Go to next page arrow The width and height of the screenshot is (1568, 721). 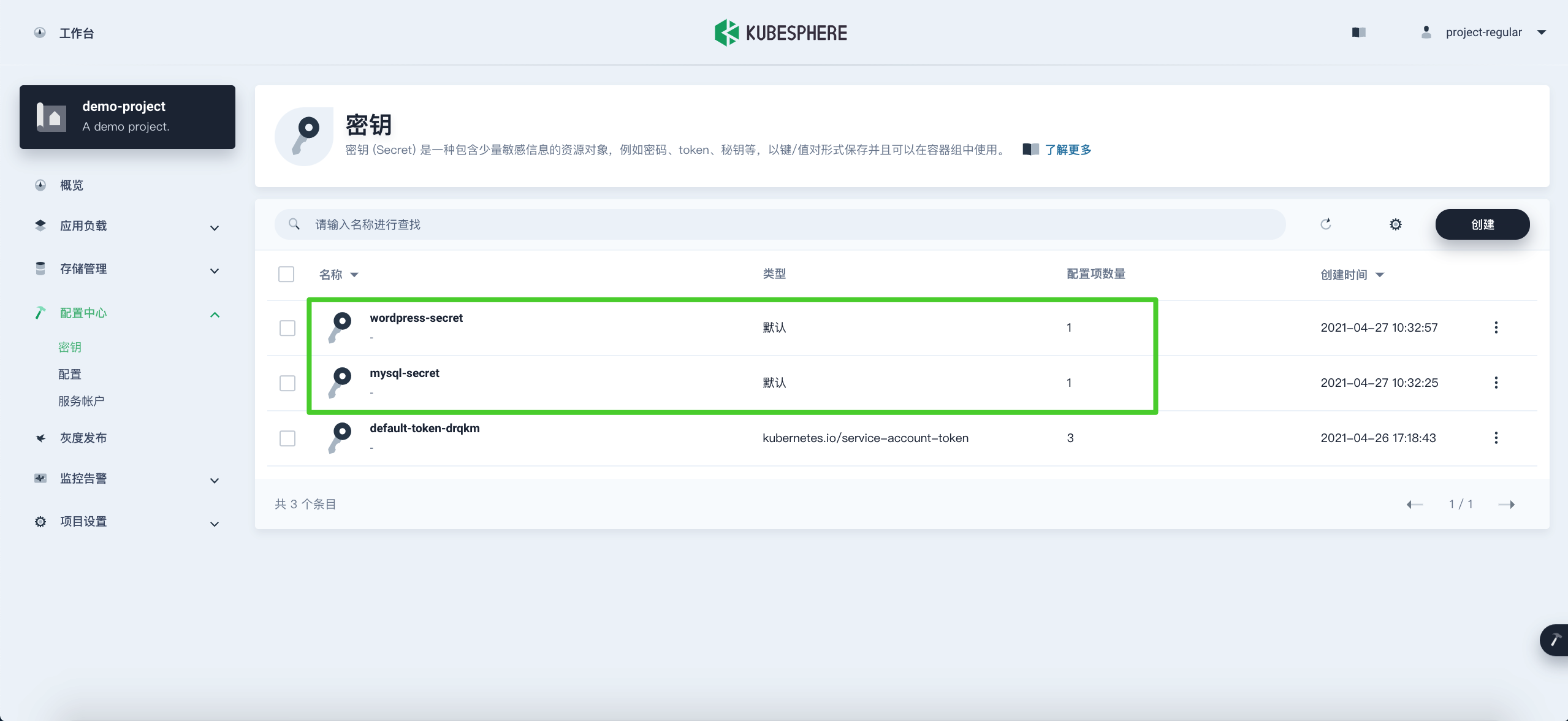(x=1506, y=505)
